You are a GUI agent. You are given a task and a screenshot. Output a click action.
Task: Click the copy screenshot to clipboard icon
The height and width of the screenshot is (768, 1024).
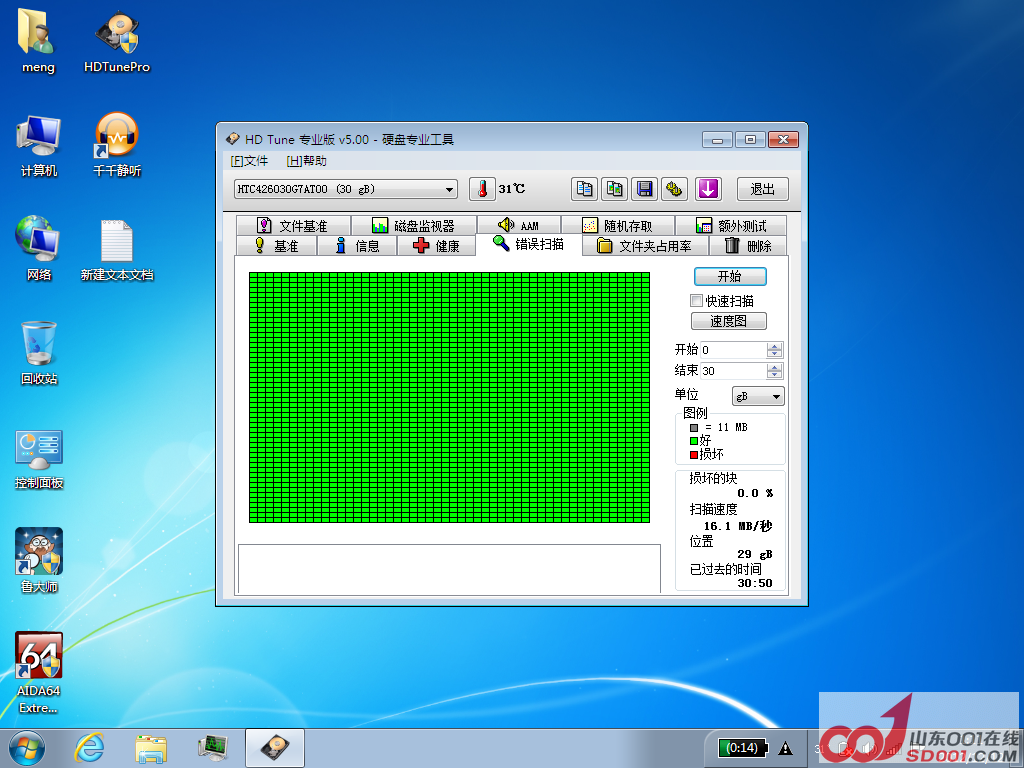[615, 189]
